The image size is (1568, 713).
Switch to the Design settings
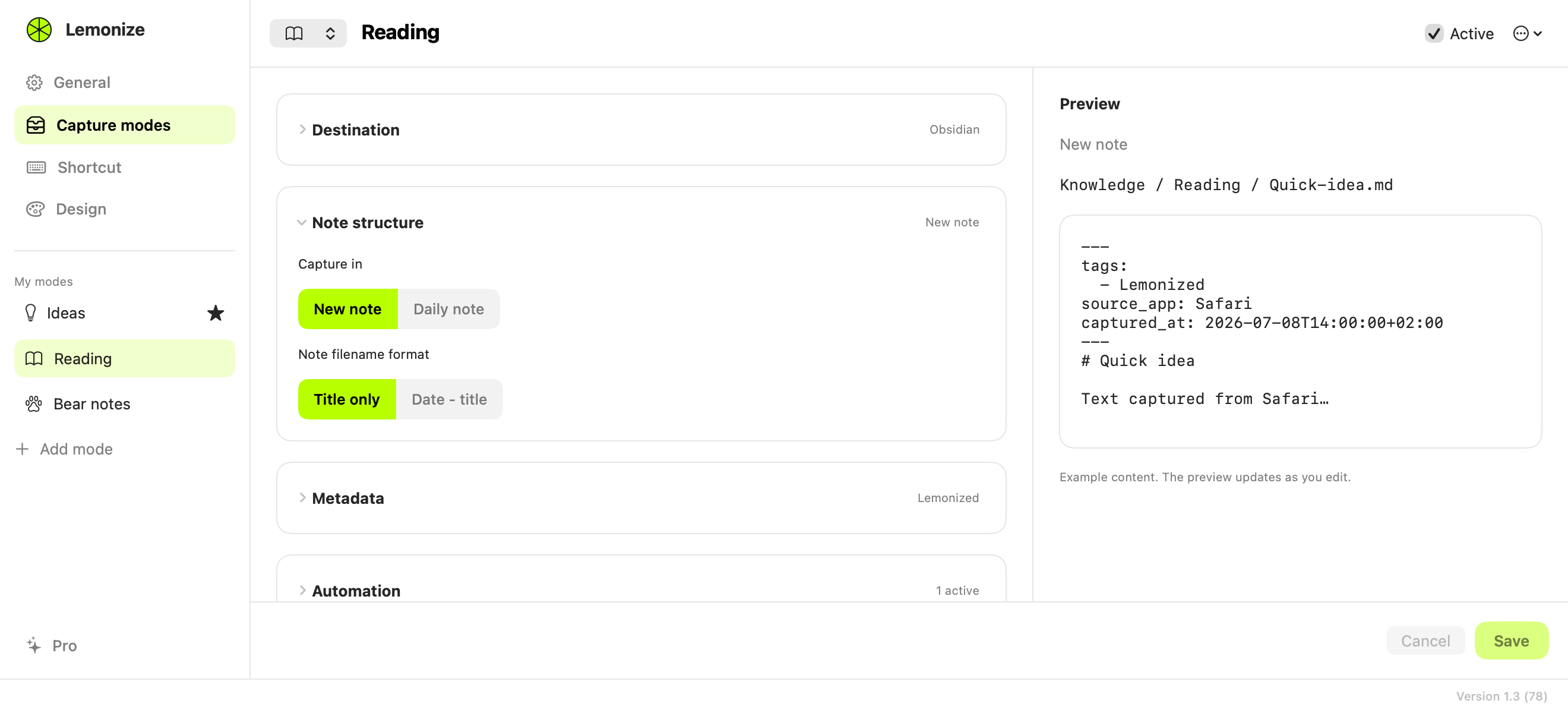click(x=124, y=209)
